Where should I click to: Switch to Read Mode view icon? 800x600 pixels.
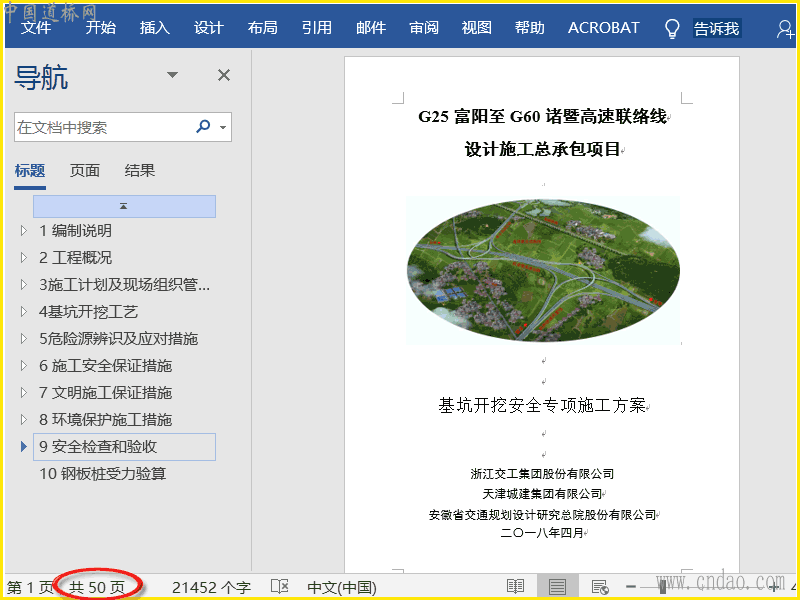click(516, 586)
